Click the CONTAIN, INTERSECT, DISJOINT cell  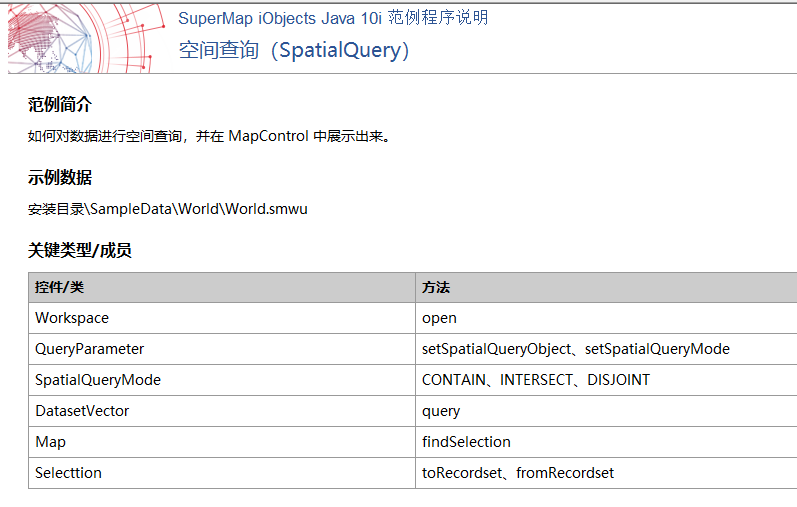[606, 380]
